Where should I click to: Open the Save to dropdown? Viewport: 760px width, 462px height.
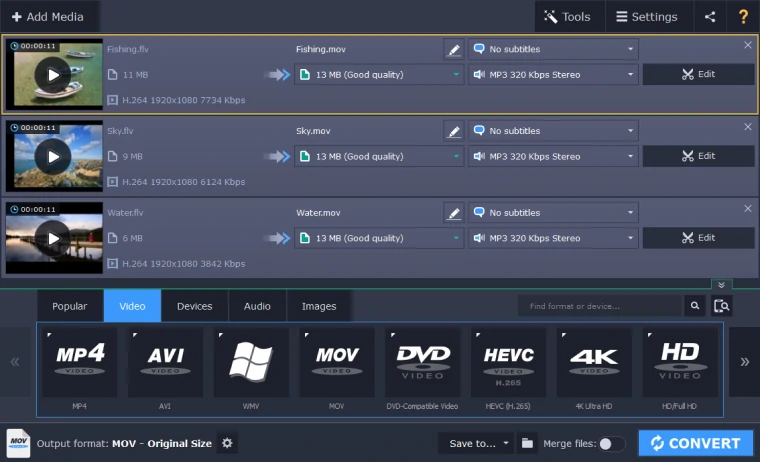[x=475, y=444]
